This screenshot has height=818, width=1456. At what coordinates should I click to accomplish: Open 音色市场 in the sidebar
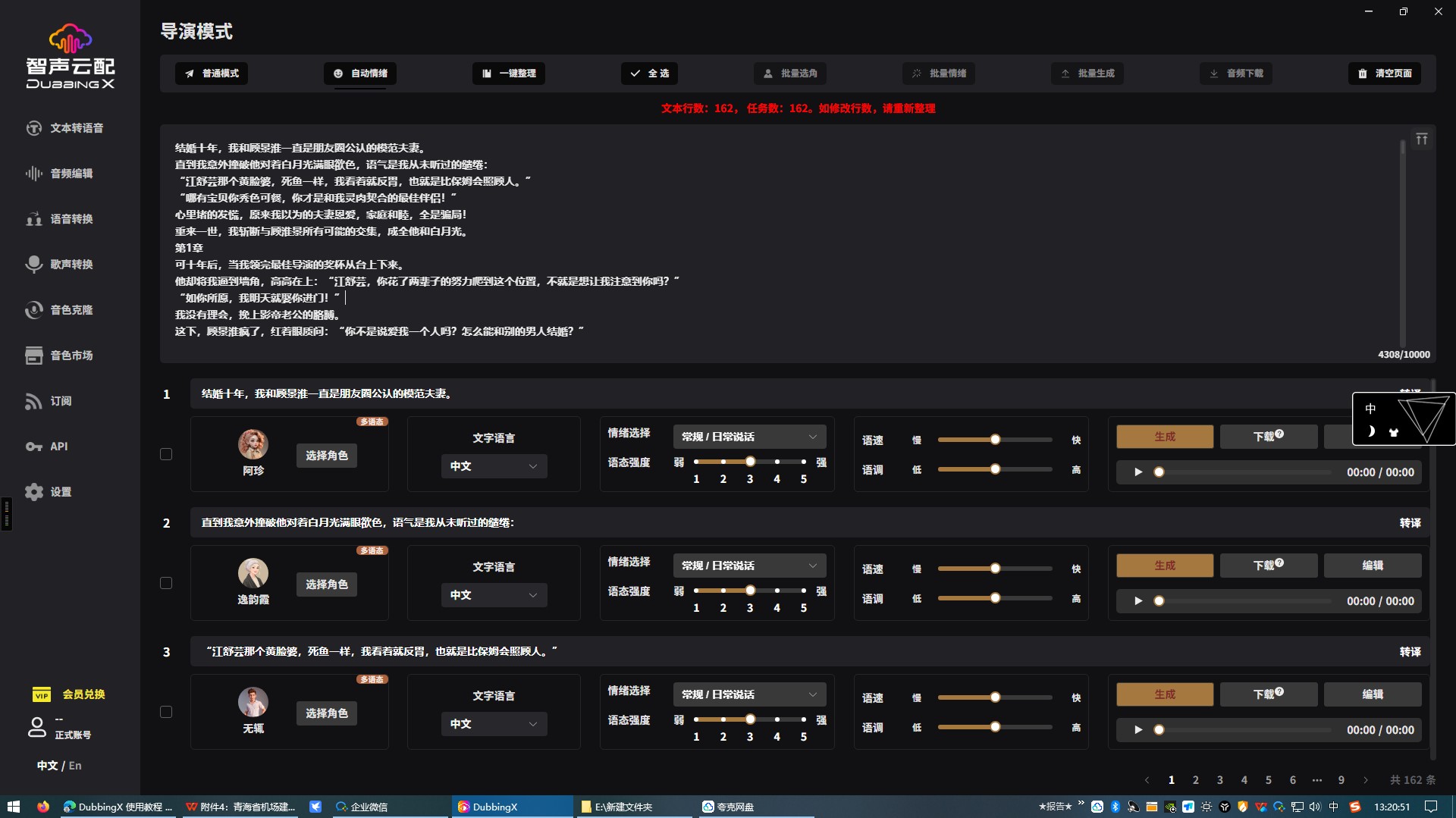[x=60, y=356]
